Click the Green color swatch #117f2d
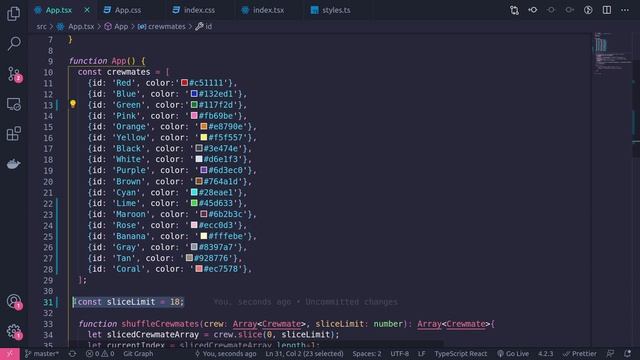 [194, 105]
